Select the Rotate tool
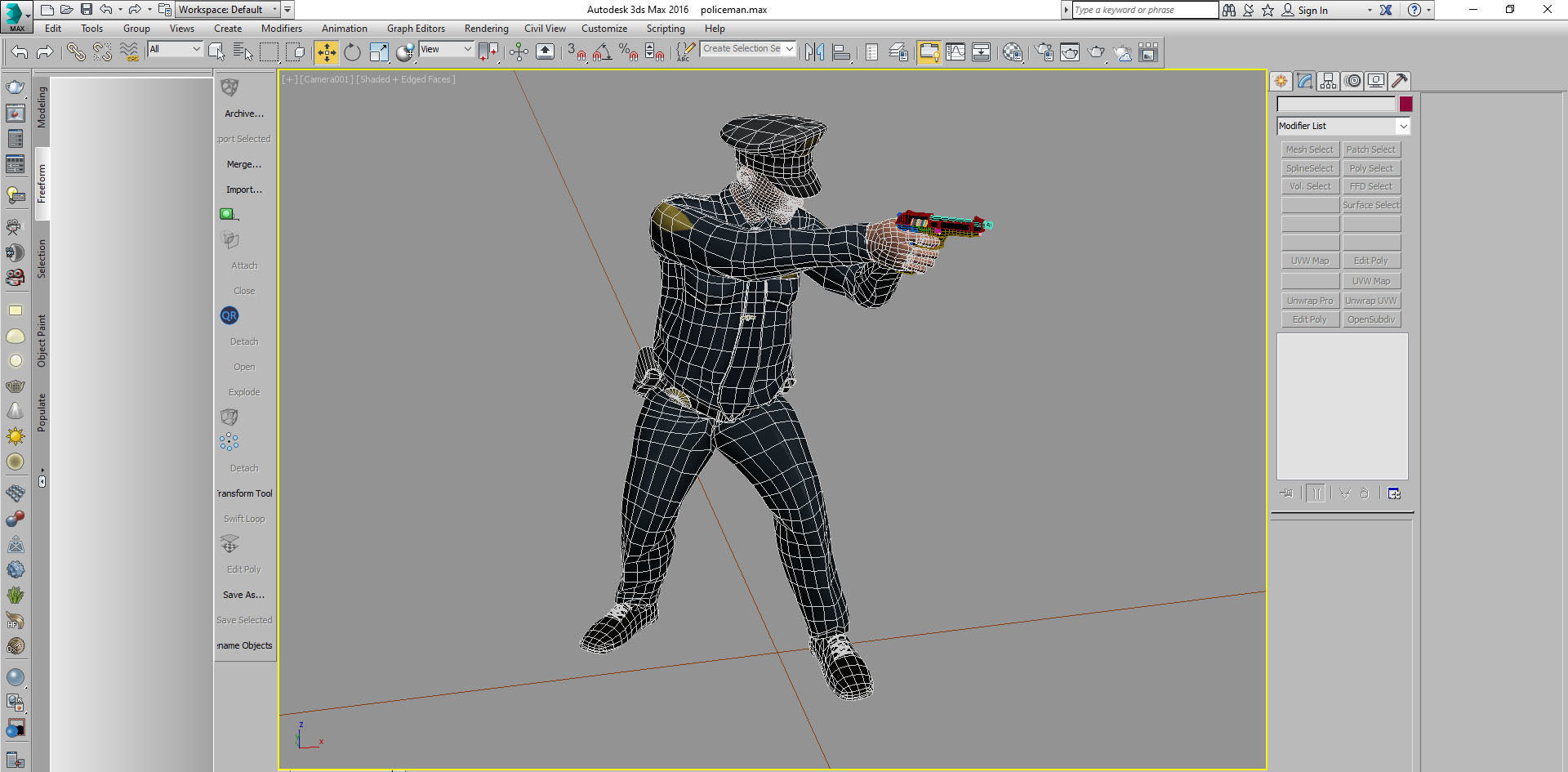 click(352, 51)
